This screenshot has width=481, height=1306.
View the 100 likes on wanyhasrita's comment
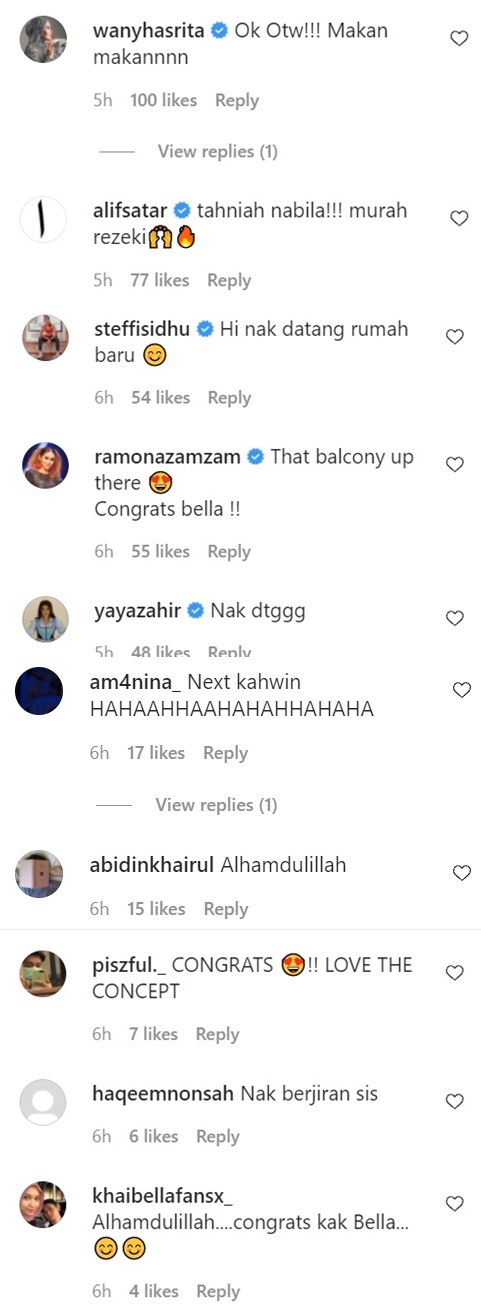[x=164, y=101]
